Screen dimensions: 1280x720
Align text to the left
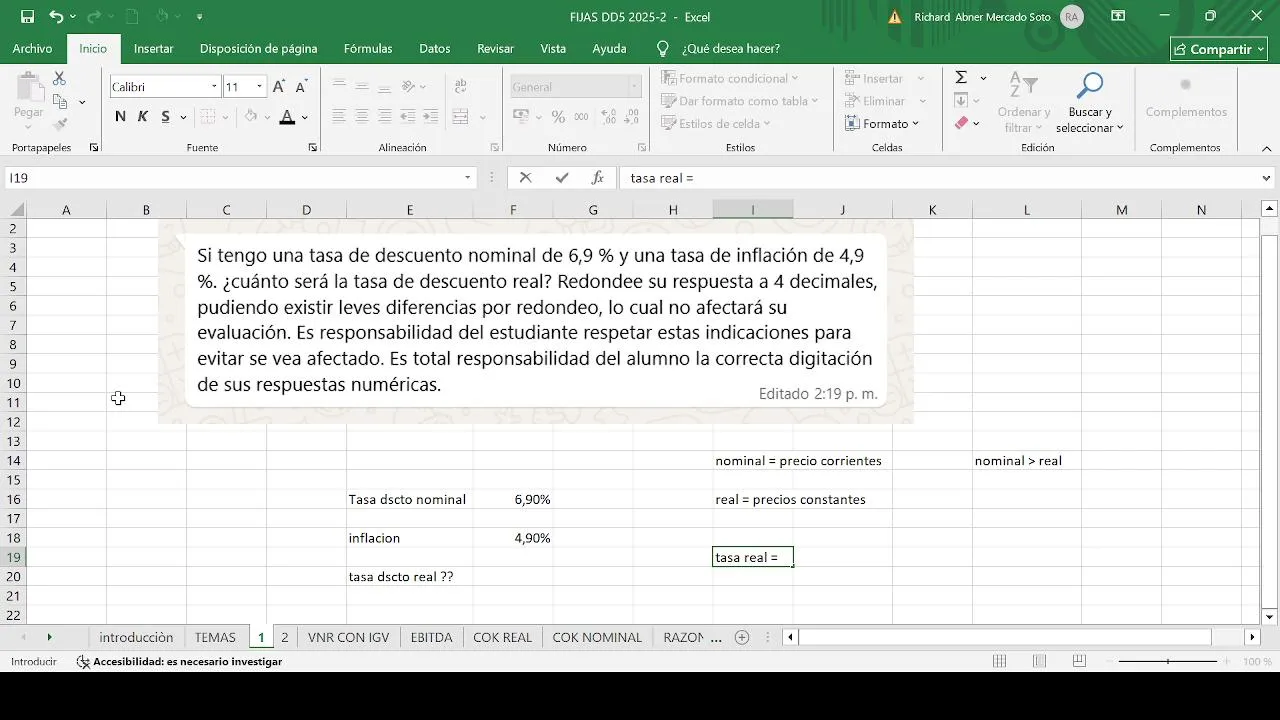tap(339, 117)
